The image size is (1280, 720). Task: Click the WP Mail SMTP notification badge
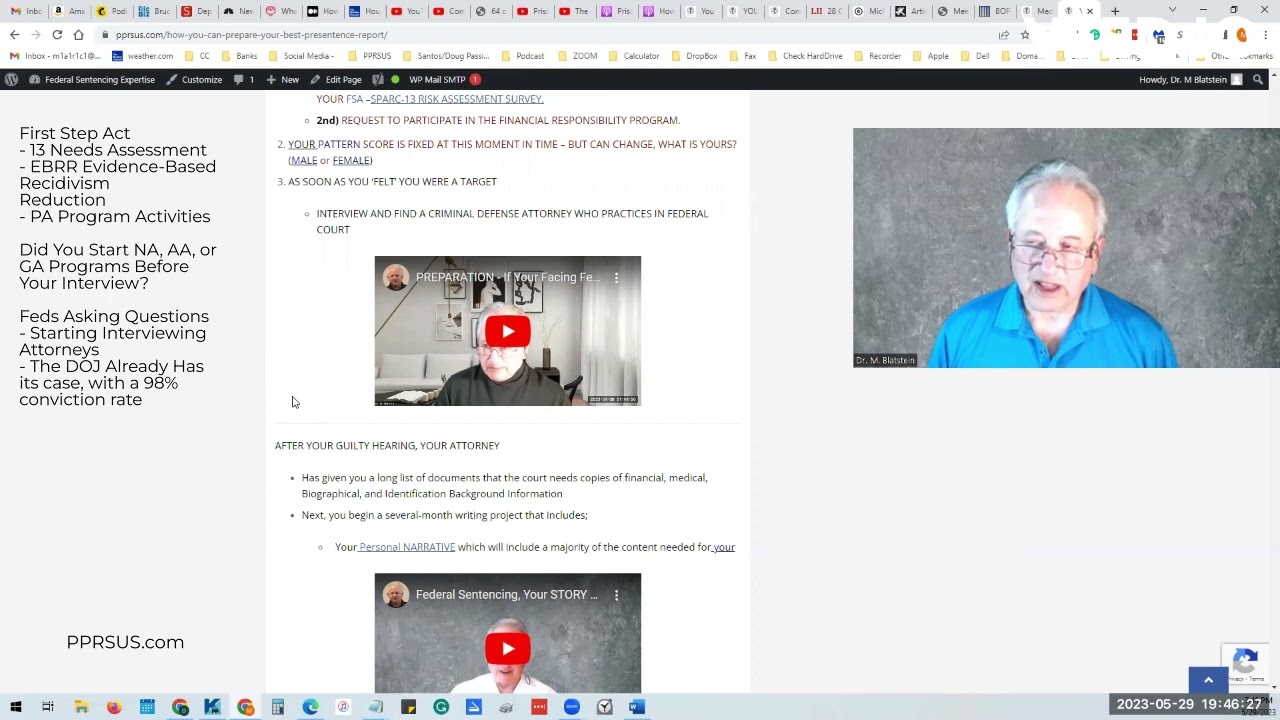coord(475,79)
